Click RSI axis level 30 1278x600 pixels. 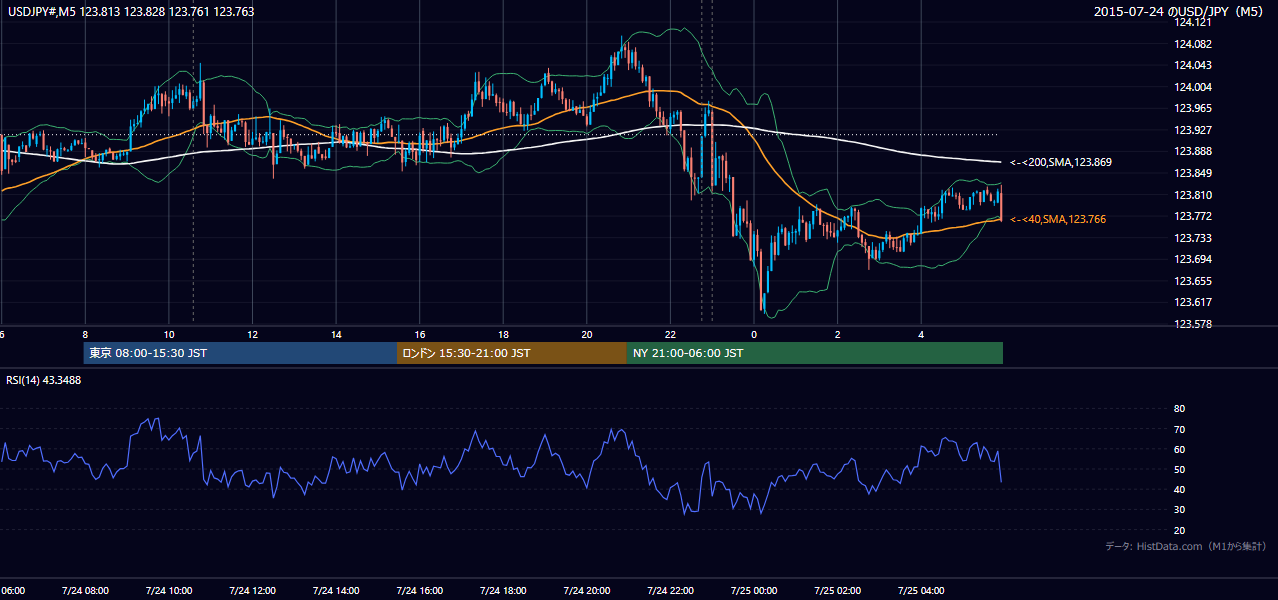click(x=1180, y=510)
